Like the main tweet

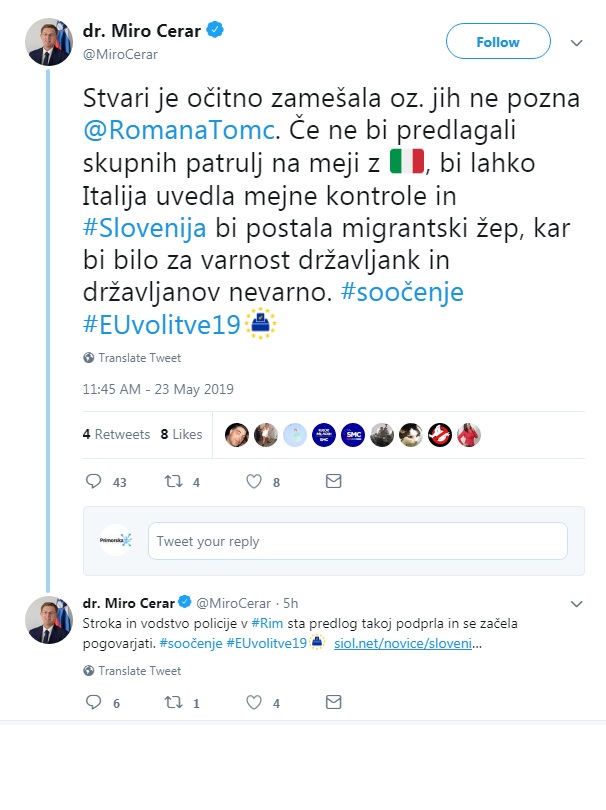coord(253,481)
